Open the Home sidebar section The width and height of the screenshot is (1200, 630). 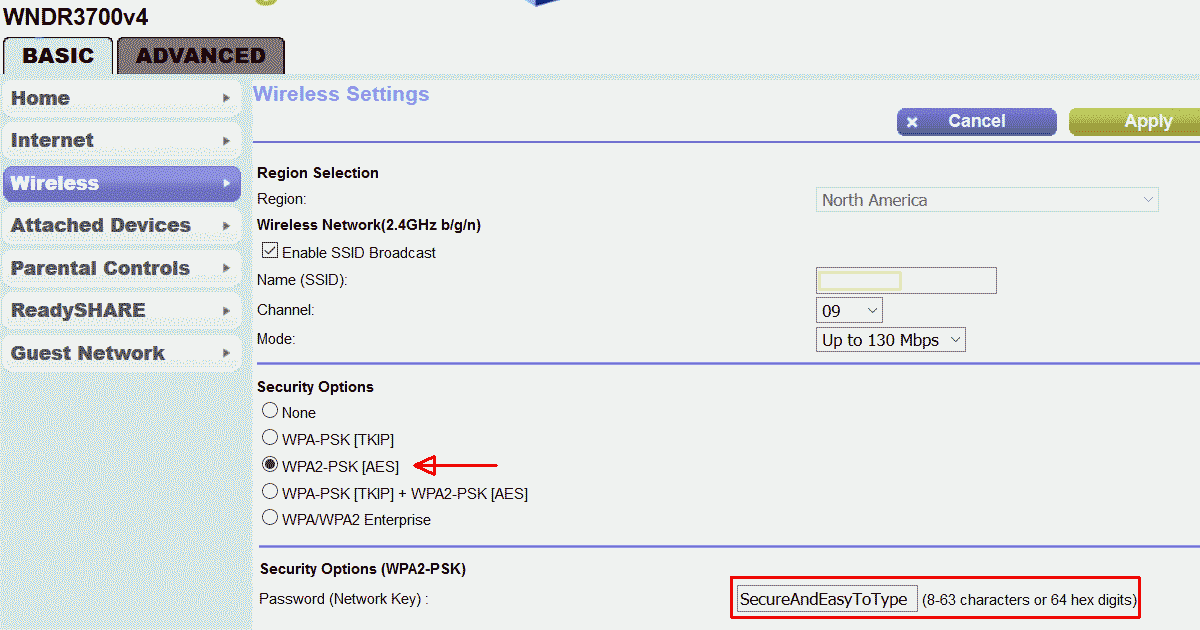tap(122, 98)
